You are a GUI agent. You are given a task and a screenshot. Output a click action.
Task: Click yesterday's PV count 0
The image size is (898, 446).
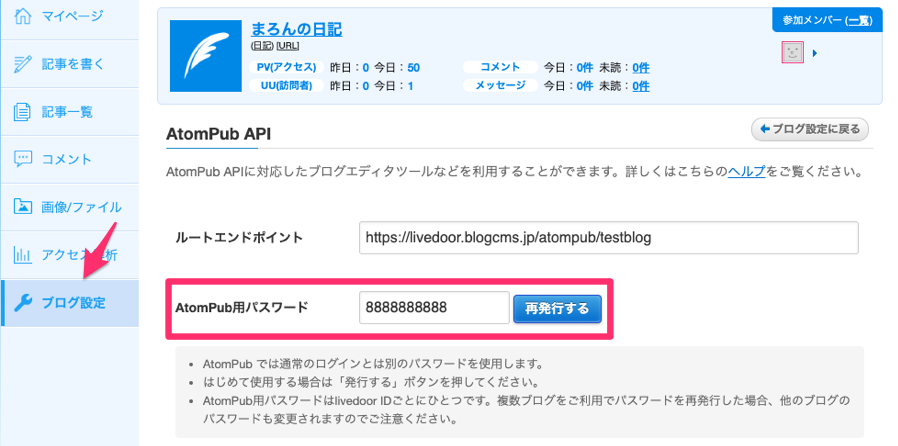(366, 68)
